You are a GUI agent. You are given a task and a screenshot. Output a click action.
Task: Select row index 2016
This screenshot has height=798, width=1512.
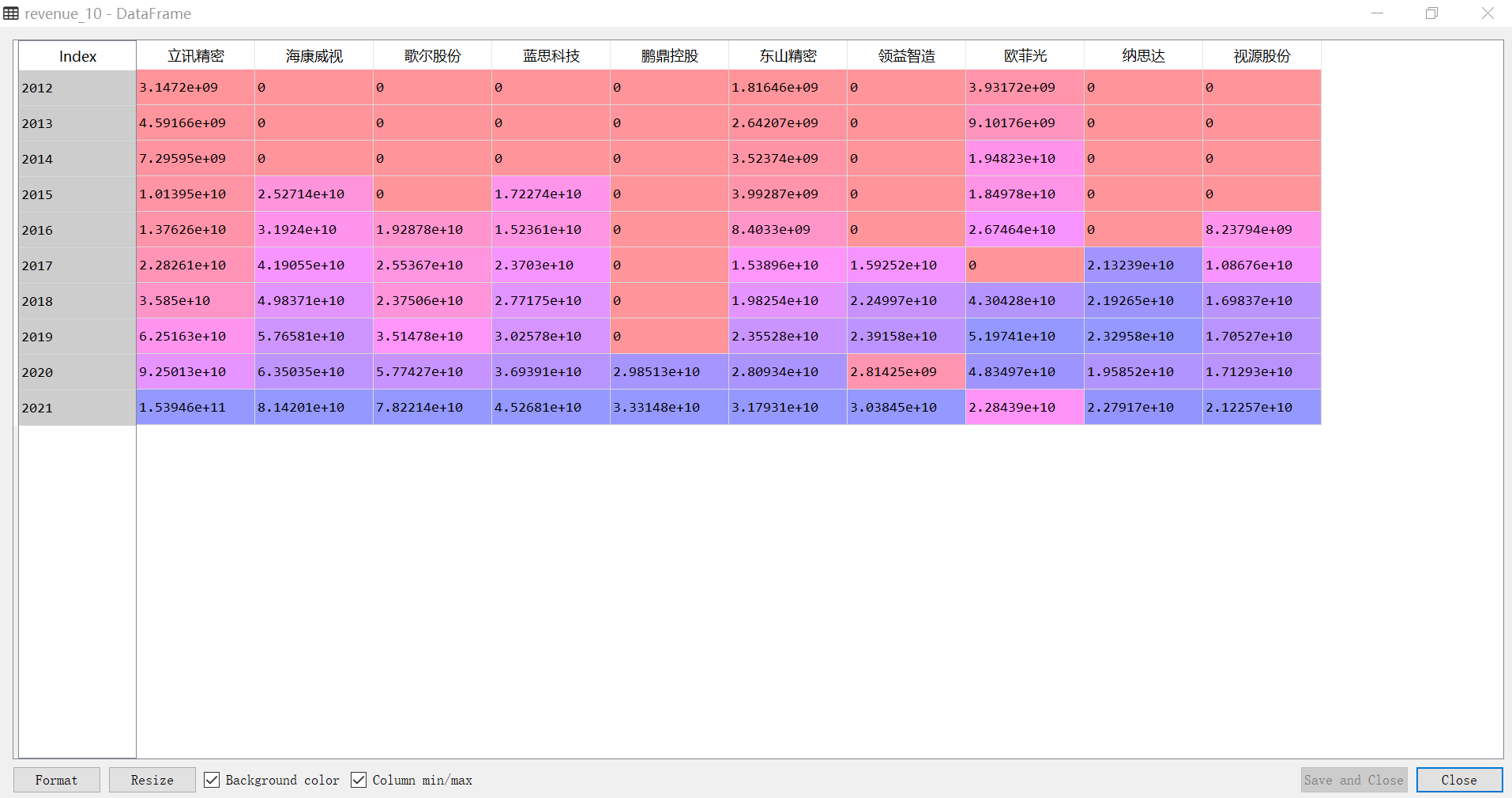(77, 230)
